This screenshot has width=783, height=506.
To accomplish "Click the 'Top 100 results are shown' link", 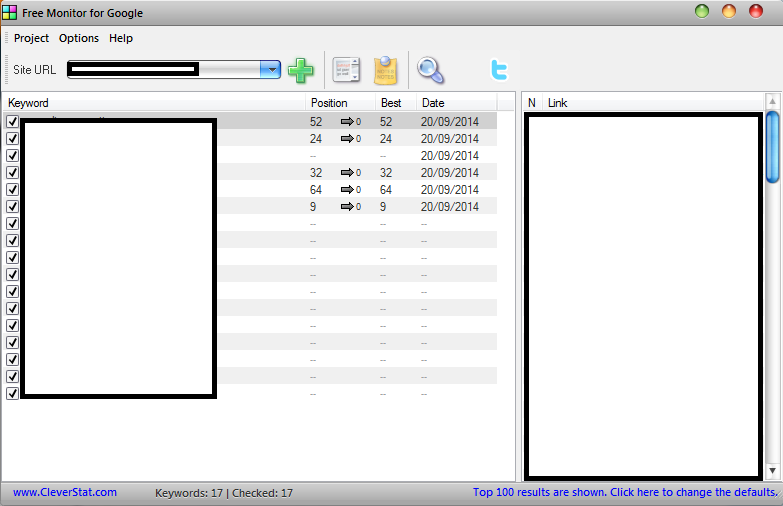I will click(x=626, y=493).
